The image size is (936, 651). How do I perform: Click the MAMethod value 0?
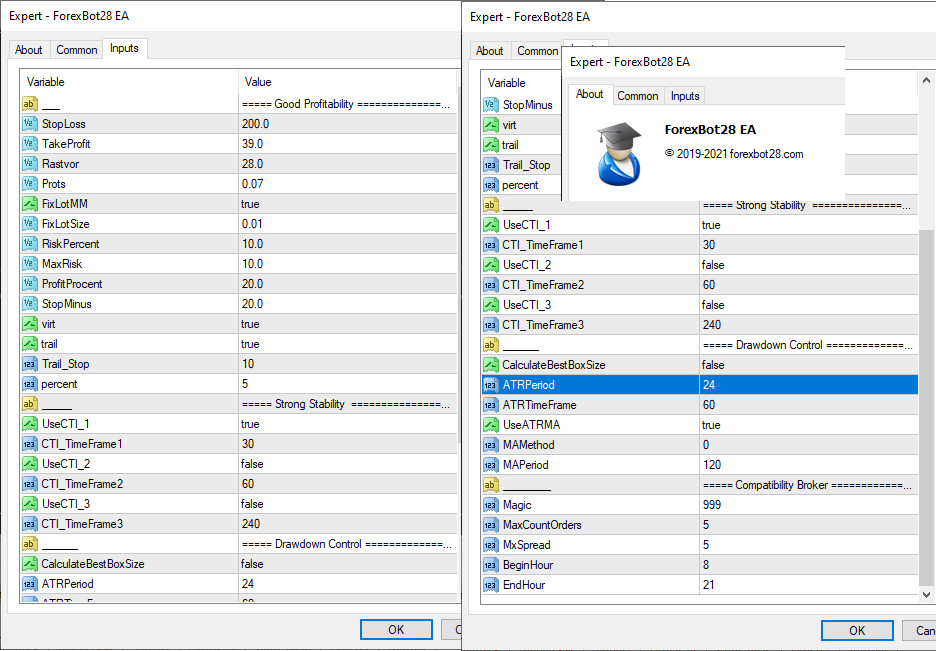coord(706,445)
